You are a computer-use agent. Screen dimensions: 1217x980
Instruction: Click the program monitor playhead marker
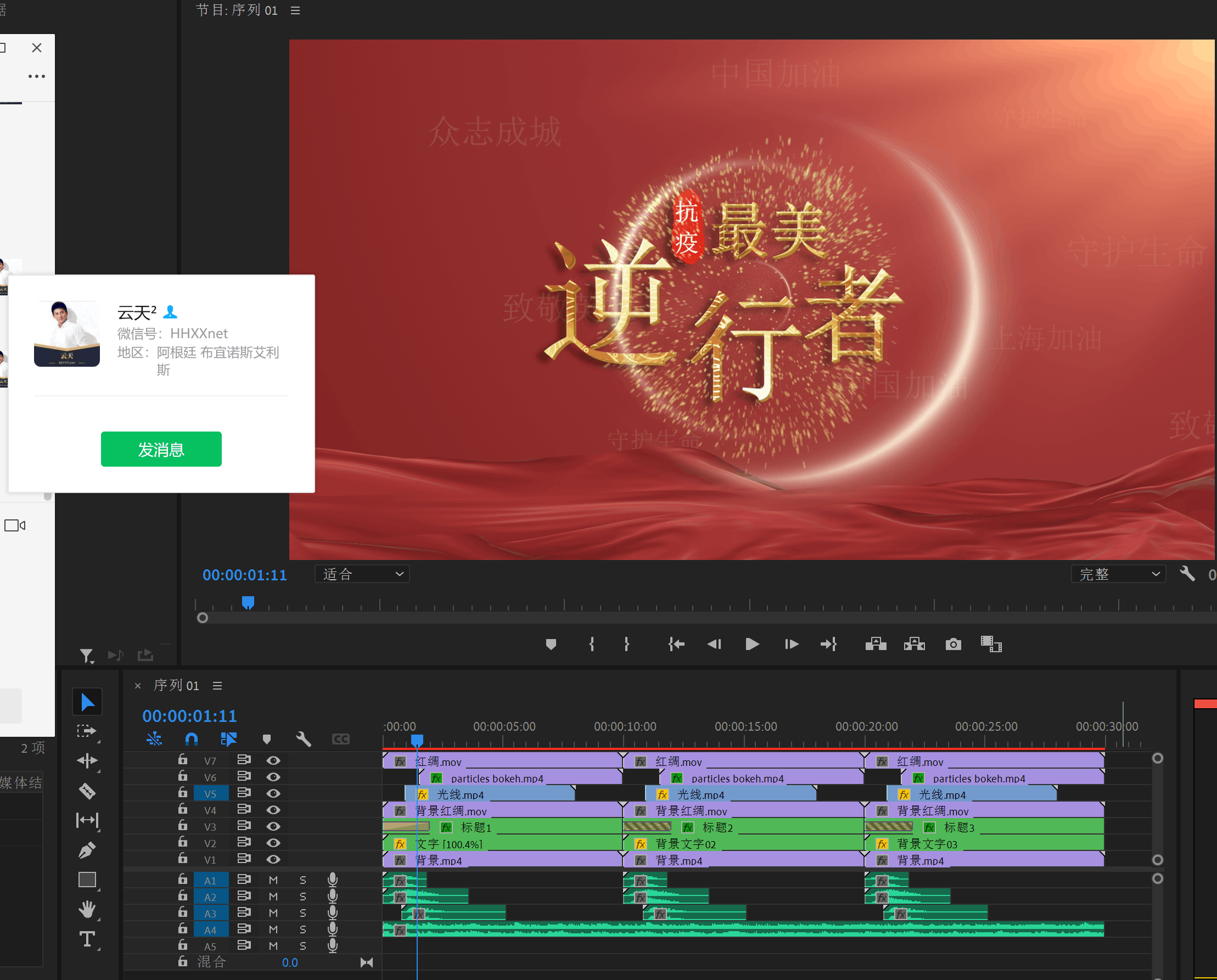[x=248, y=602]
